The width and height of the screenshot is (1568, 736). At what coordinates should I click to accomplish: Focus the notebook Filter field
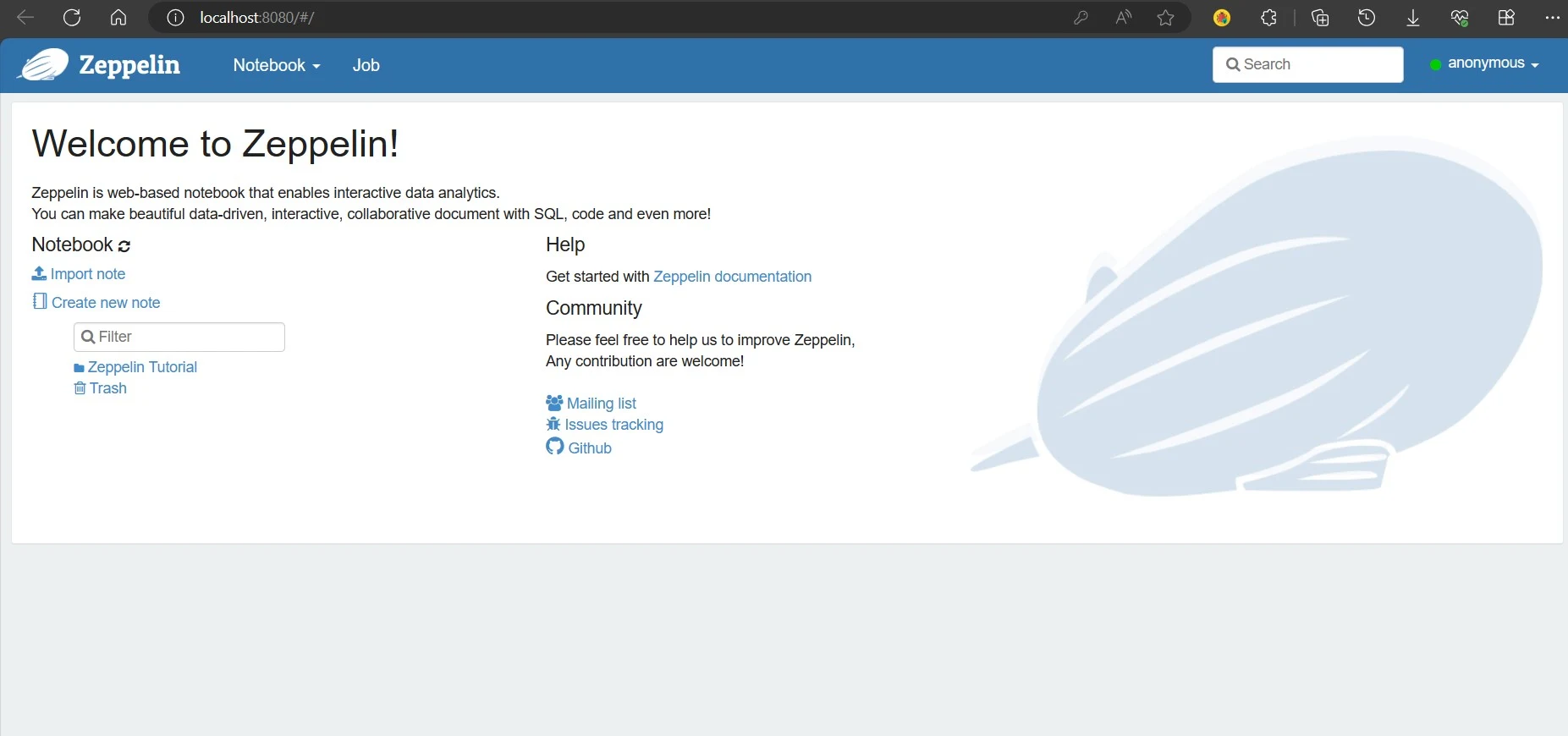(x=179, y=337)
